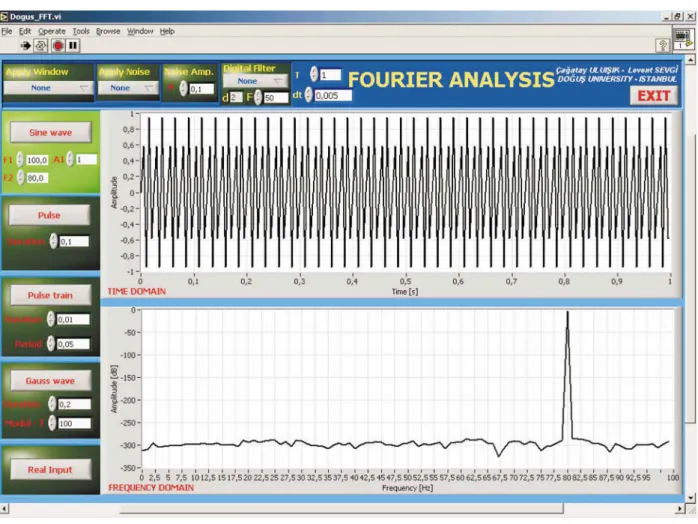This screenshot has width=698, height=524.
Task: Click the red EXIT button
Action: coord(653,96)
